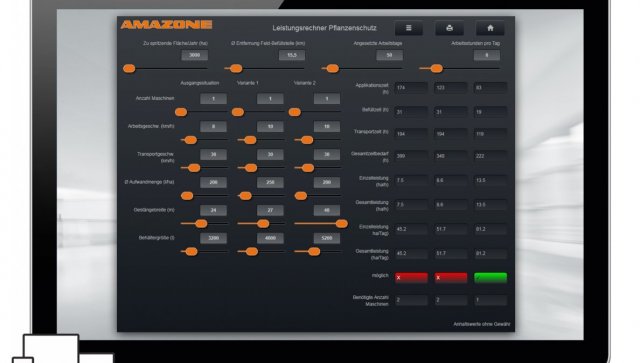
Task: Click the field distance slider handle
Action: coord(236,69)
